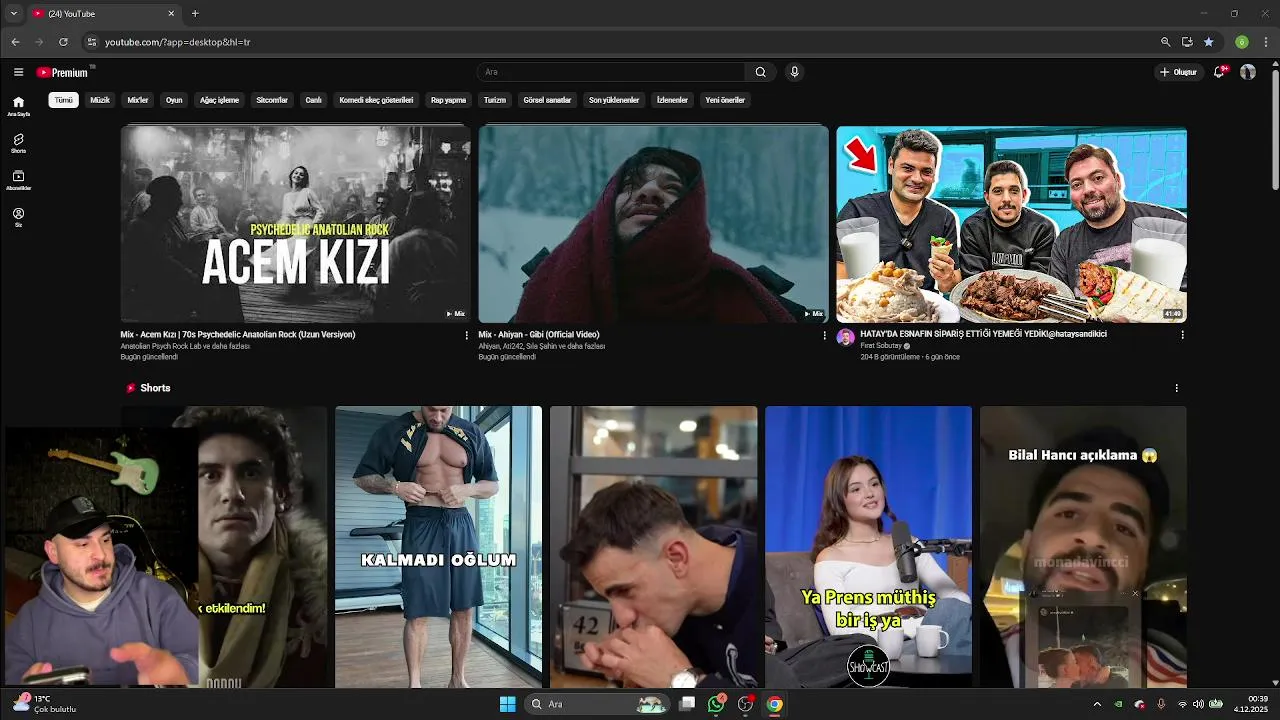Select the Turizm filter chip

point(495,100)
